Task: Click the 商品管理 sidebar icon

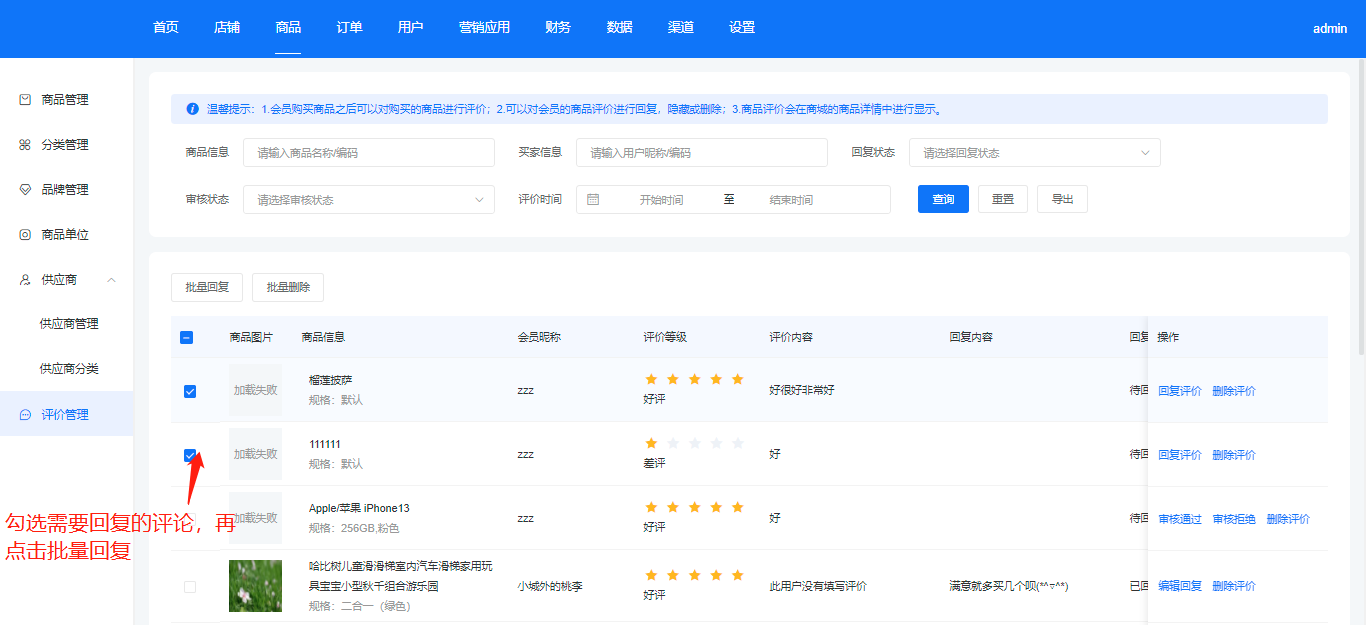Action: [x=26, y=100]
